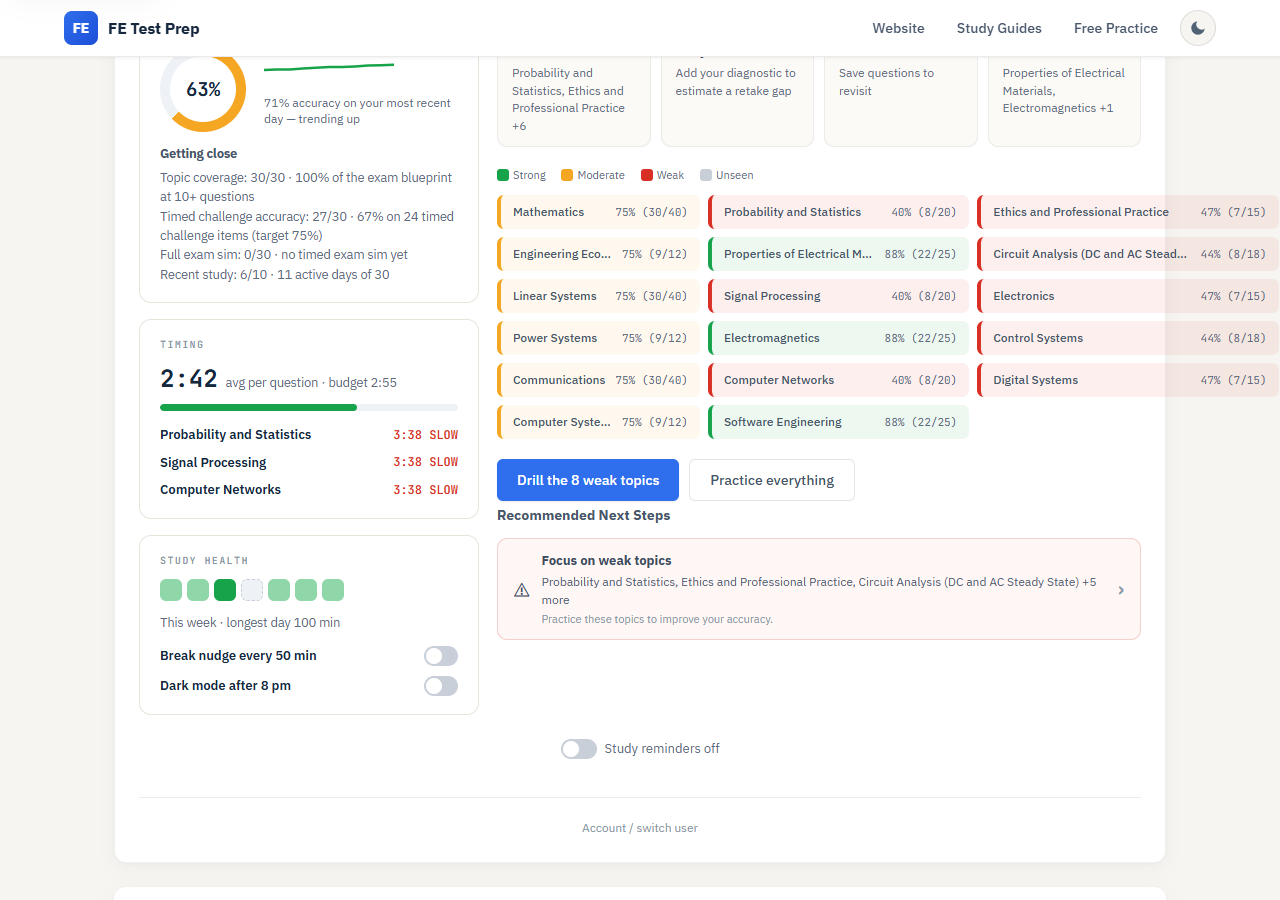This screenshot has height=900, width=1280.
Task: Click the Strong legend swatch
Action: (503, 175)
